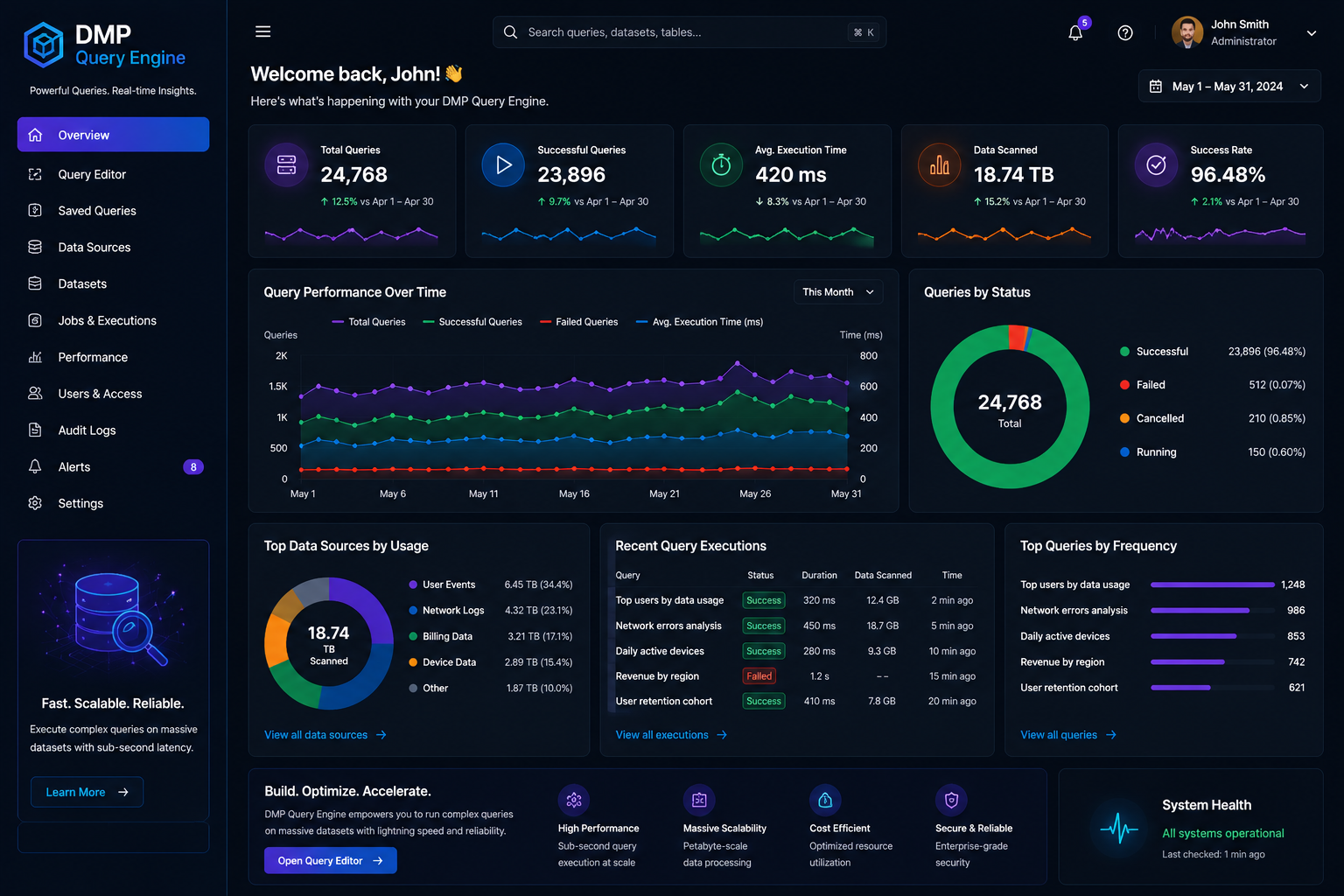
Task: Focus the search queries, datasets, tables field
Action: click(x=689, y=32)
